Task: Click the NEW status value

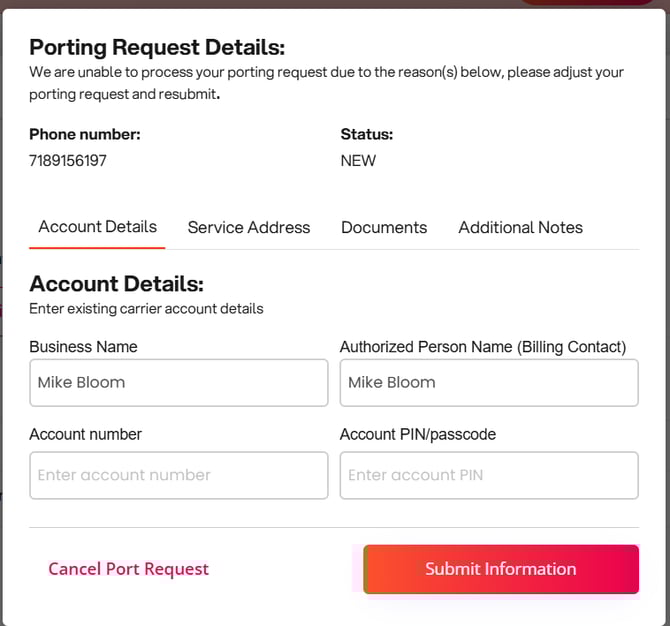Action: 358,161
